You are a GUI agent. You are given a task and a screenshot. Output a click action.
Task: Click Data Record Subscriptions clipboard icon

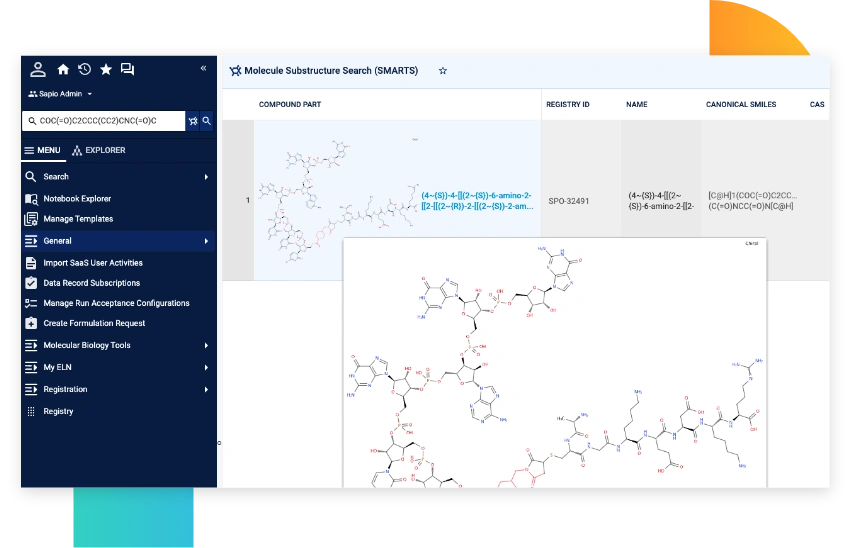click(31, 283)
